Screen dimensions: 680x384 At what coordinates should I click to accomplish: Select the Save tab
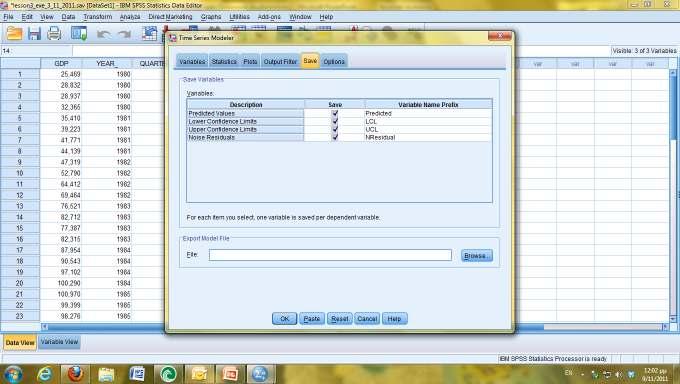coord(310,61)
